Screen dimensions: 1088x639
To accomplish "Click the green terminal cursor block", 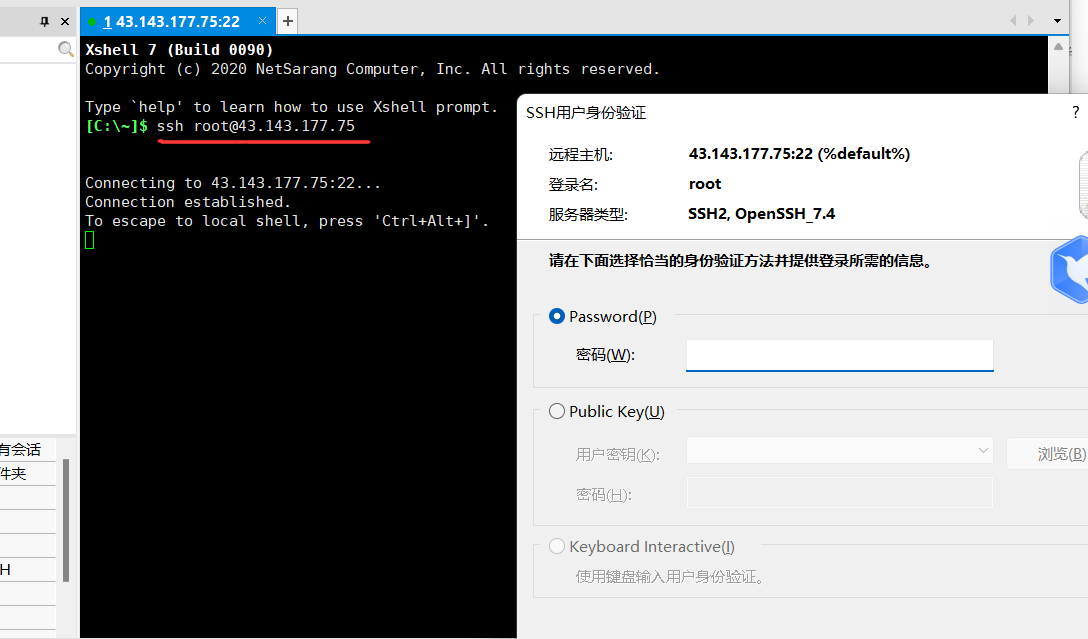I will click(x=90, y=240).
